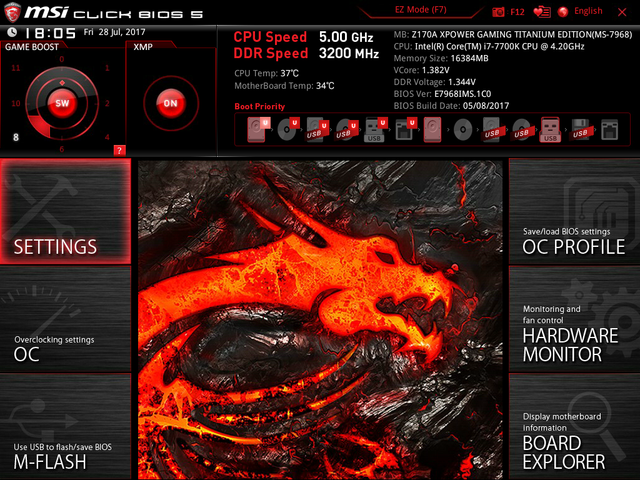Click the XMP panel label
Image resolution: width=640 pixels, height=480 pixels.
(143, 47)
